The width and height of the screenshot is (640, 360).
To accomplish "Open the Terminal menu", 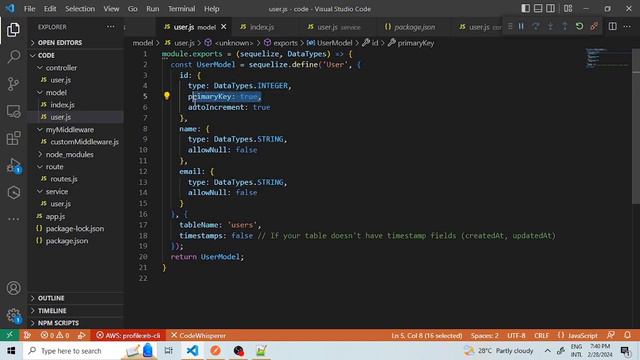I will pos(182,9).
